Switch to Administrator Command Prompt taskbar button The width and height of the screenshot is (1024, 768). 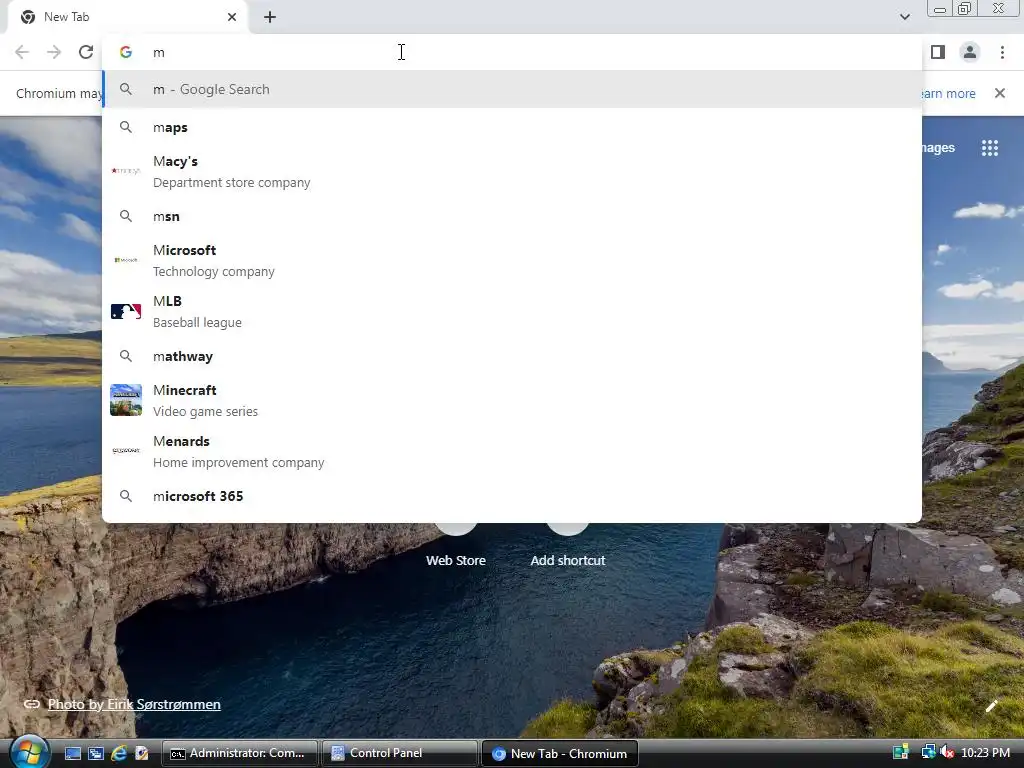tap(240, 753)
